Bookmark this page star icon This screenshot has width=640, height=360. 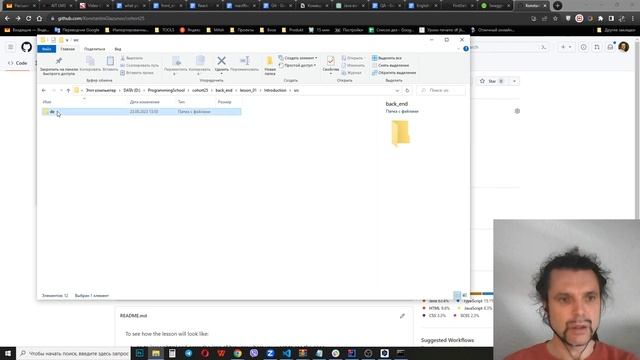(555, 18)
